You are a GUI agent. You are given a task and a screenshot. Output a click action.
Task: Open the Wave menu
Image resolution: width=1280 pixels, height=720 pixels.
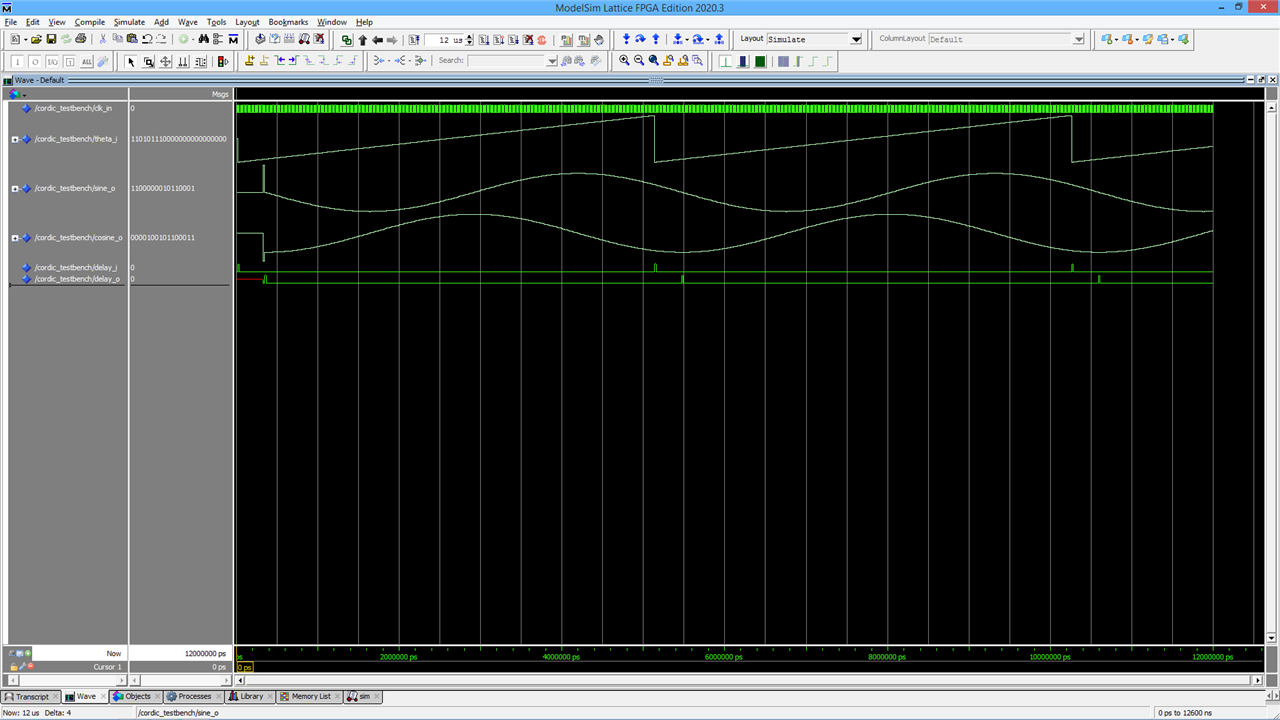(x=187, y=22)
